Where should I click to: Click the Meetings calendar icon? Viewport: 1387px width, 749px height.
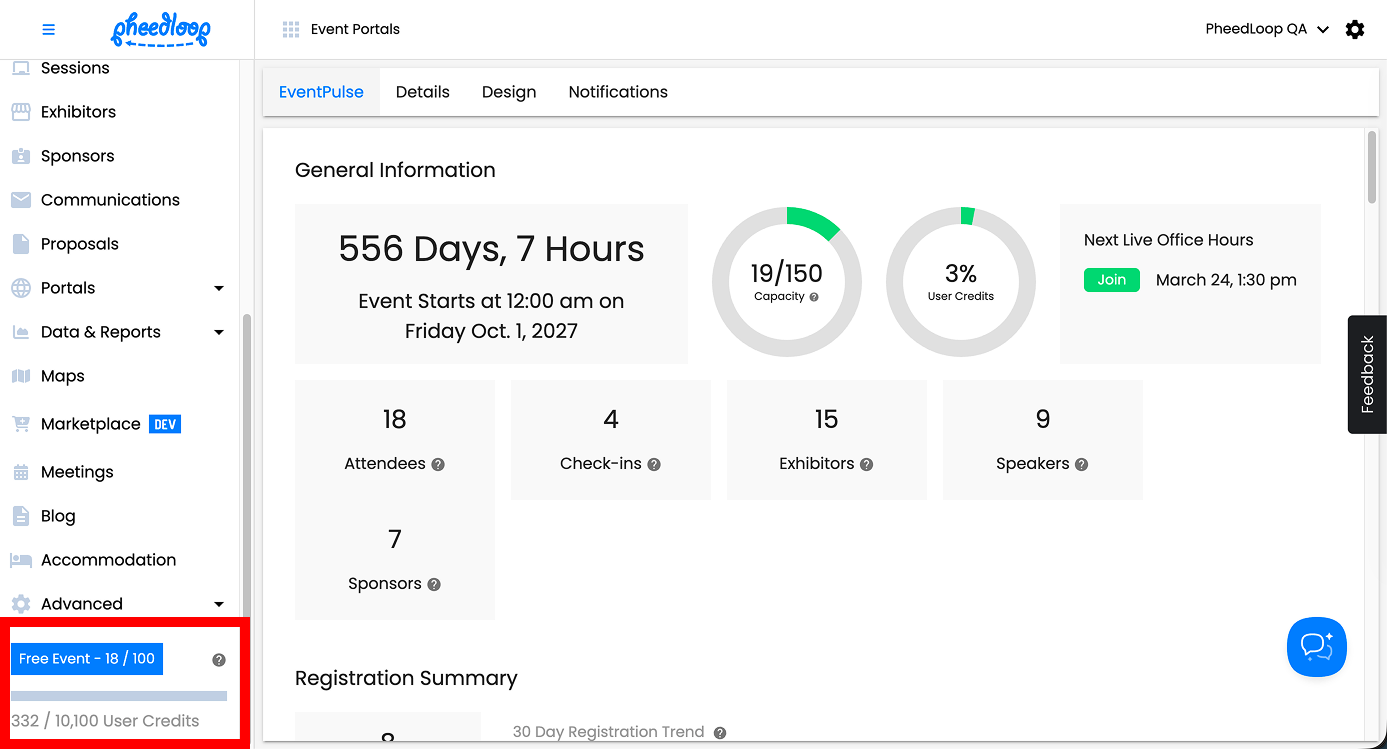click(21, 472)
